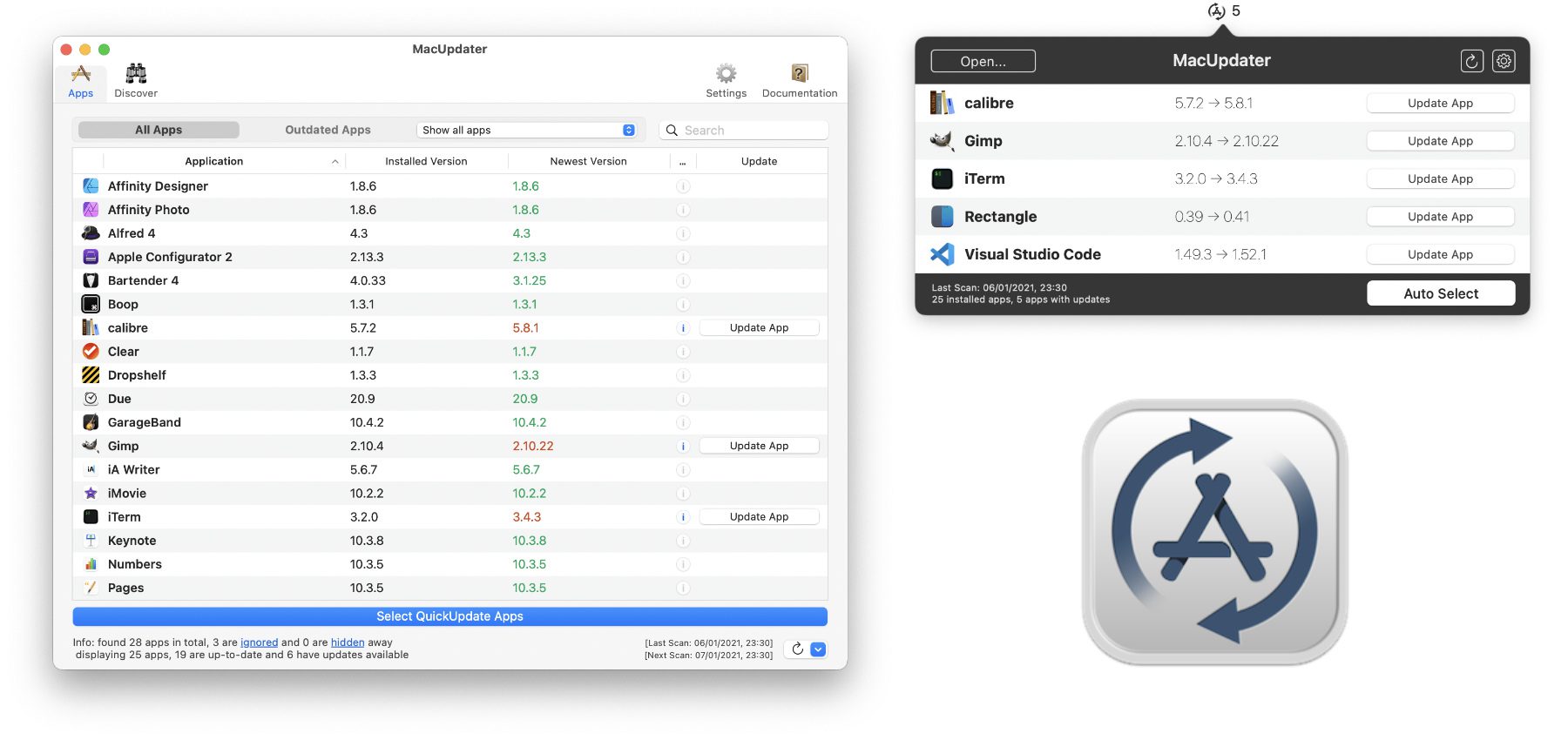
Task: Click MacUpdater menu bar status icon
Action: point(1217,11)
